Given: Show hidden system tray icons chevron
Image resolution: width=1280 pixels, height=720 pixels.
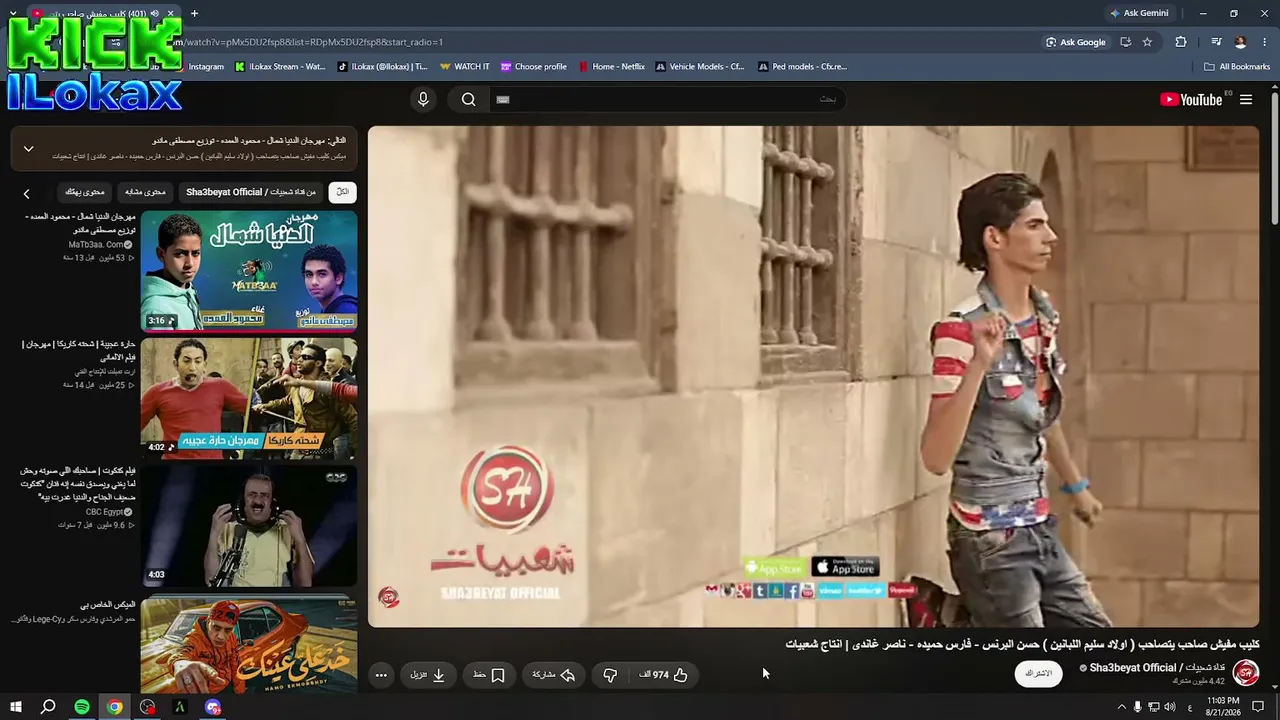Looking at the screenshot, I should click(x=1120, y=707).
